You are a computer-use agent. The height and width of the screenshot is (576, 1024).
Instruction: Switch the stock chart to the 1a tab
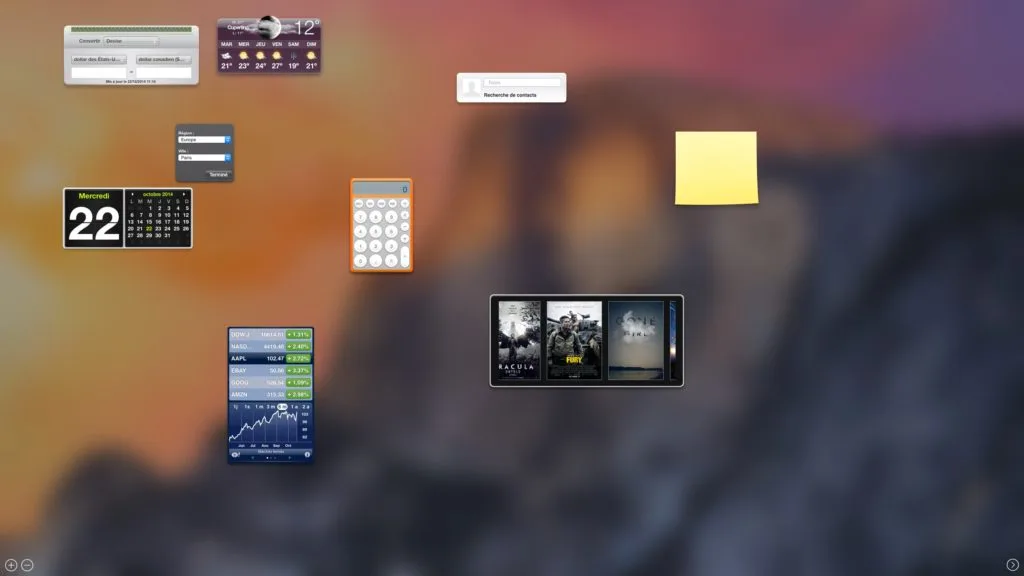293,406
